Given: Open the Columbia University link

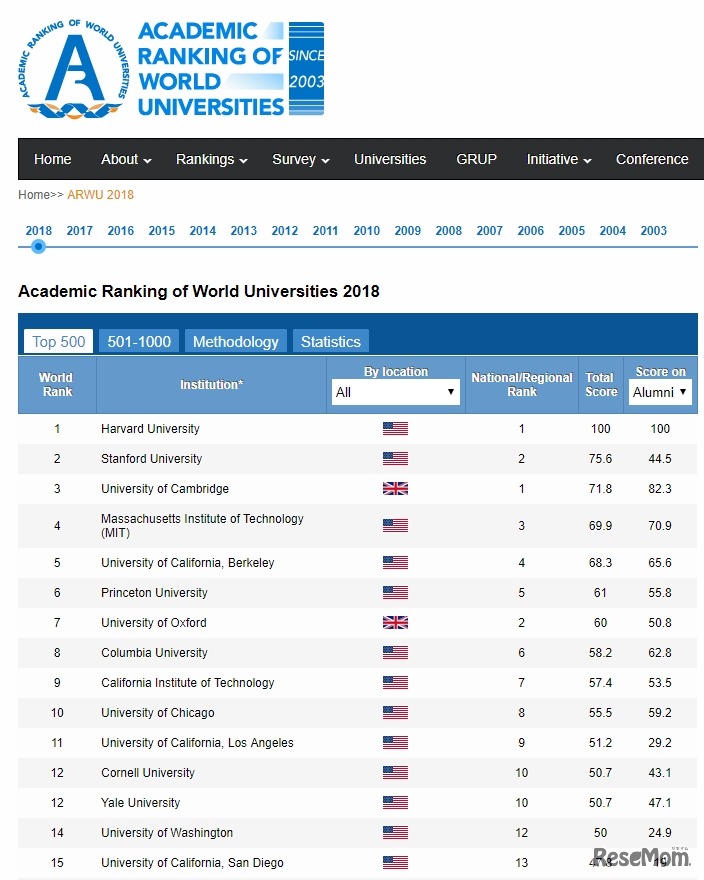Looking at the screenshot, I should [x=154, y=653].
